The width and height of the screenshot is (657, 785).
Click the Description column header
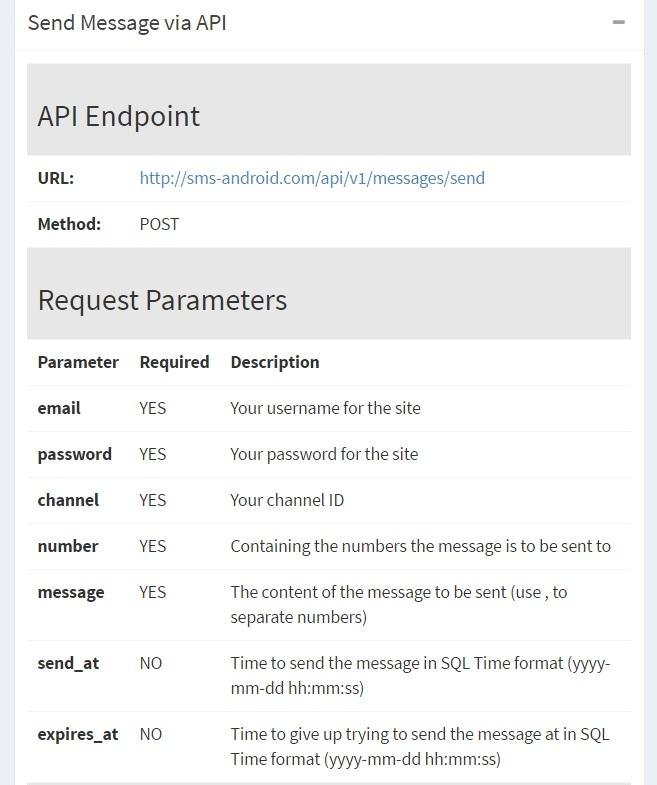click(275, 362)
